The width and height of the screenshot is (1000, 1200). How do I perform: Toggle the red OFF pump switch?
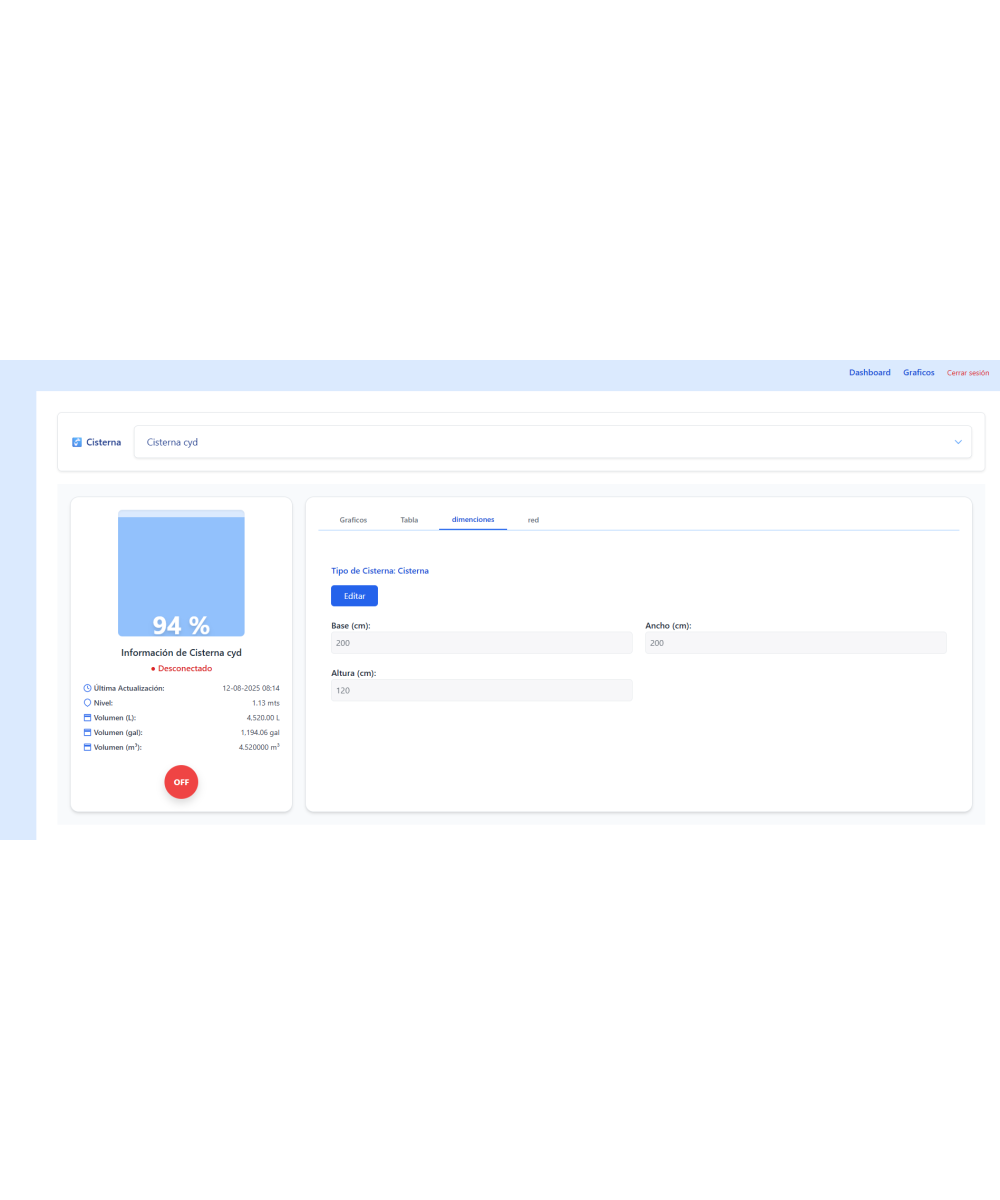[x=181, y=782]
